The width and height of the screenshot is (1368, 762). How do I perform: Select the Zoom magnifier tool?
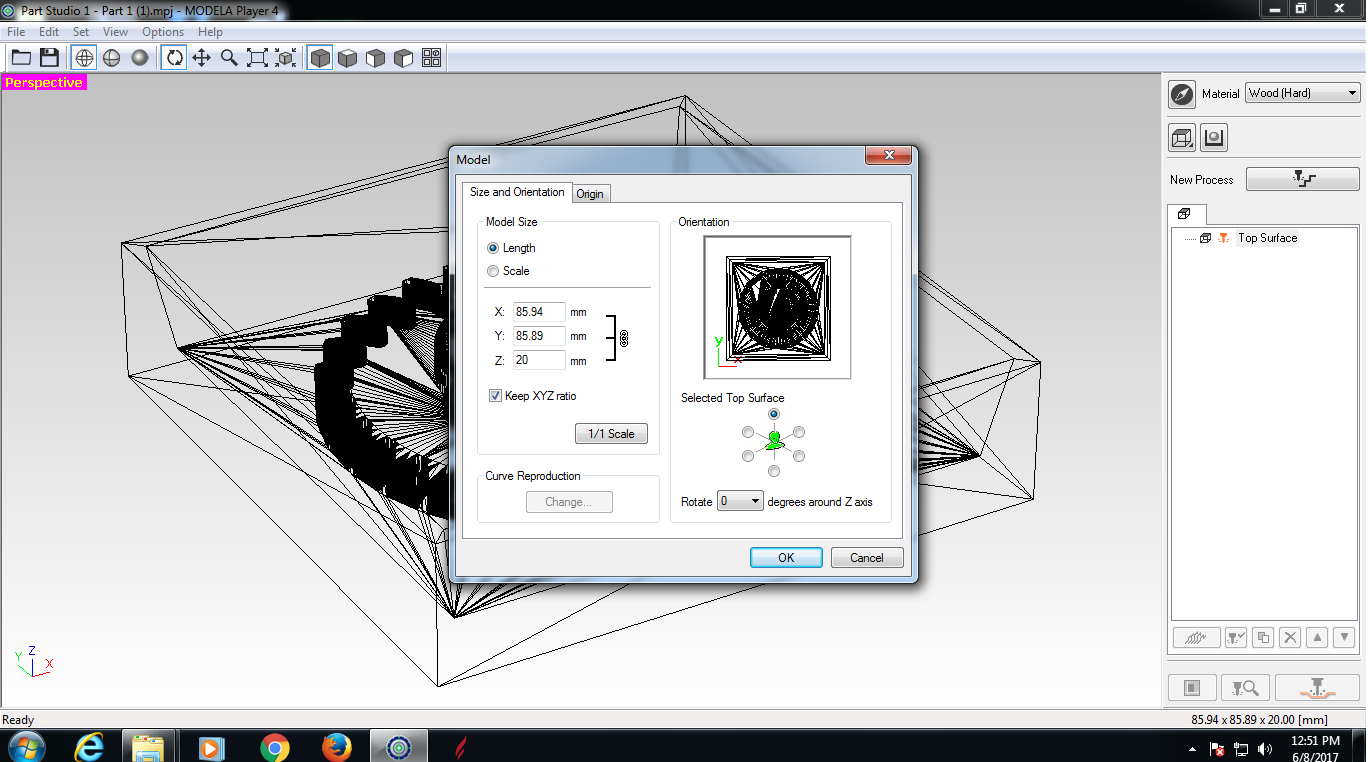point(230,58)
